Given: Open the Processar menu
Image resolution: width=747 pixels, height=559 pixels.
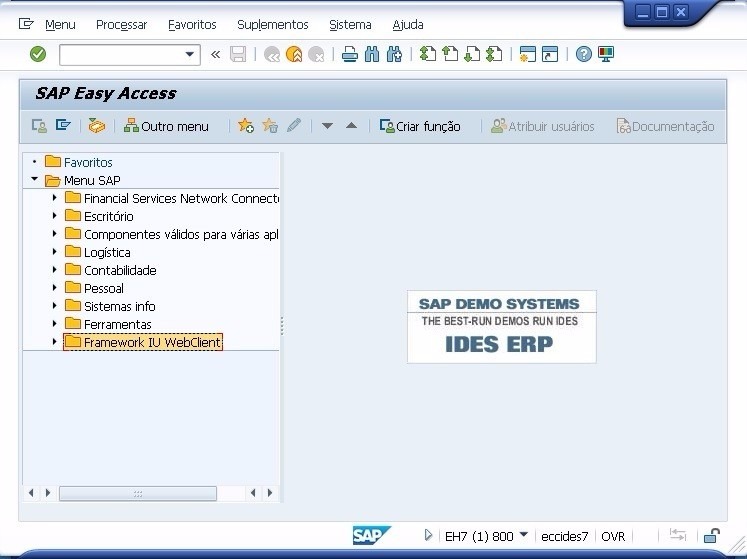Looking at the screenshot, I should tap(121, 24).
